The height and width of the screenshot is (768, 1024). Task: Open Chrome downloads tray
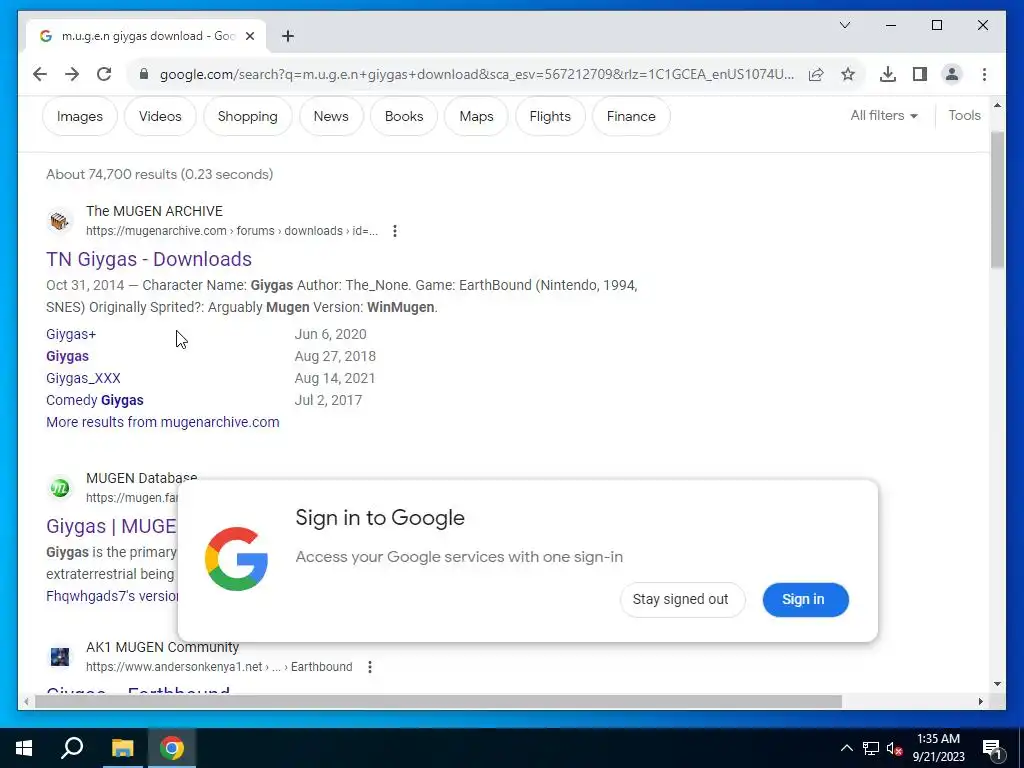click(x=888, y=74)
